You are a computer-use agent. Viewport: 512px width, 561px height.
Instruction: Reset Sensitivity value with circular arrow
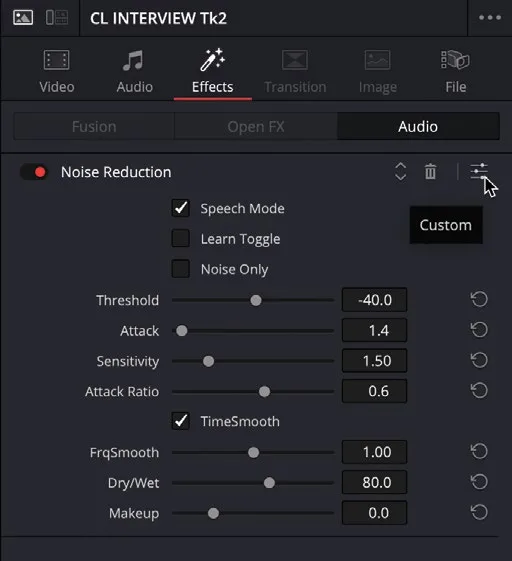479,360
